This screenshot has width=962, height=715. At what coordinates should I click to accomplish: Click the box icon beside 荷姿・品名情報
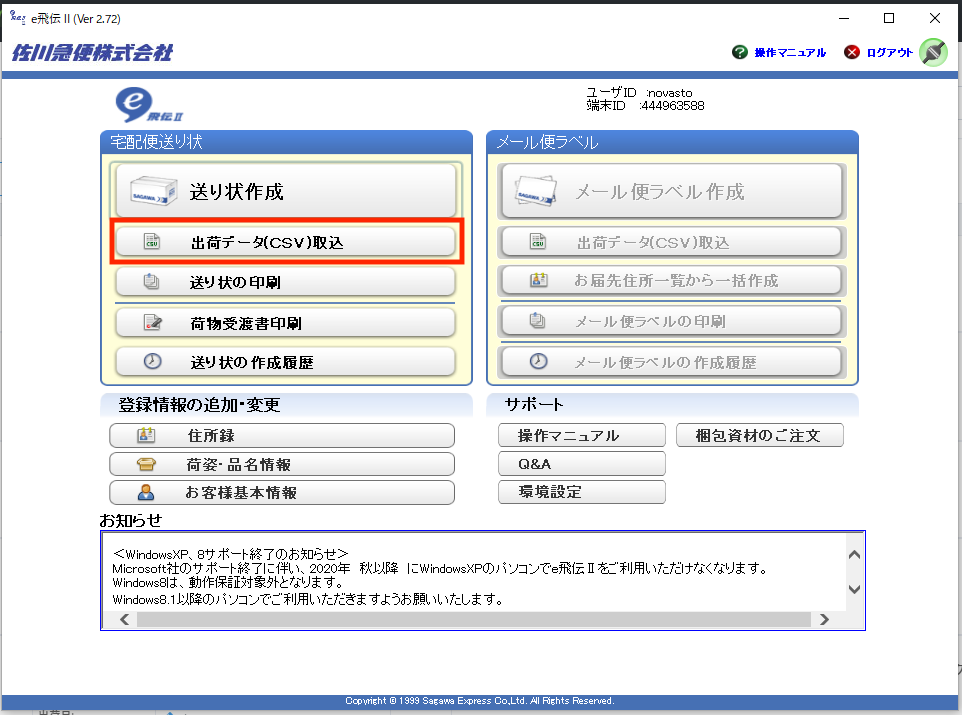[x=146, y=465]
